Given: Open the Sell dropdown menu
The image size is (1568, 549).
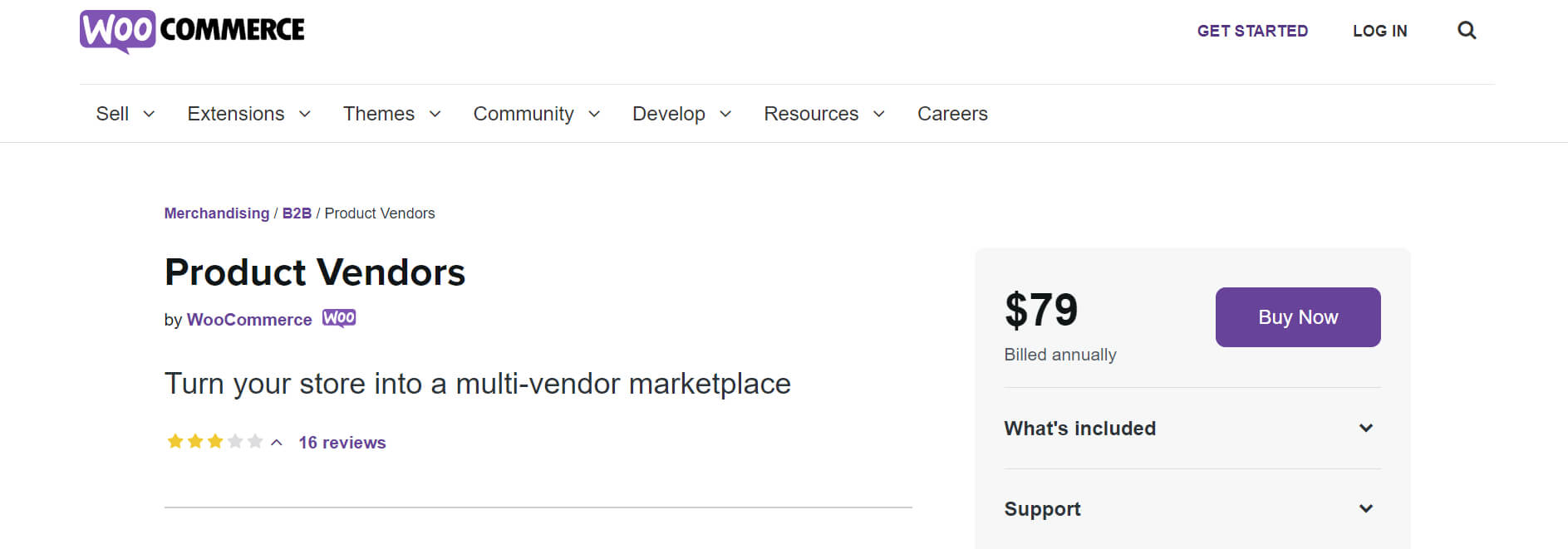Looking at the screenshot, I should tap(125, 114).
